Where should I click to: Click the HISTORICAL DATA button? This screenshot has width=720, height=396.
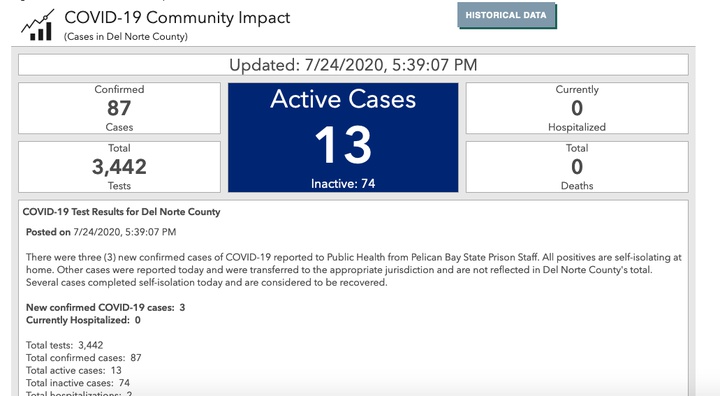point(506,16)
